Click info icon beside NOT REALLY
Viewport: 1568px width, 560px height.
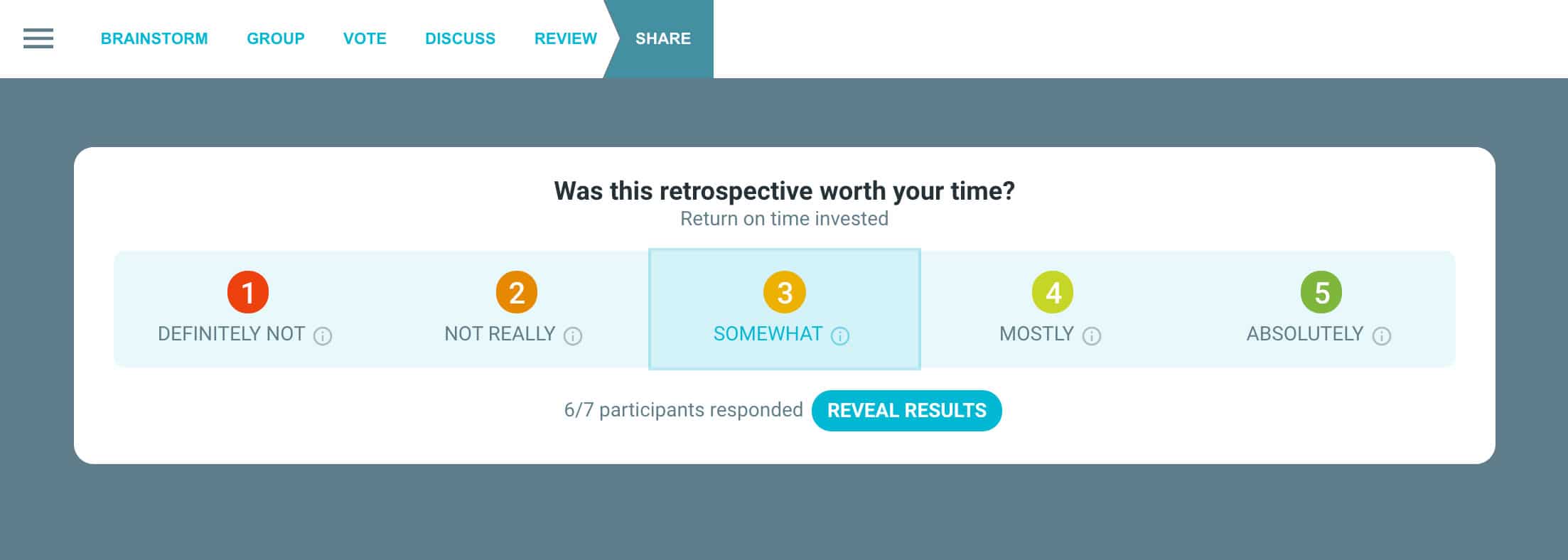573,335
